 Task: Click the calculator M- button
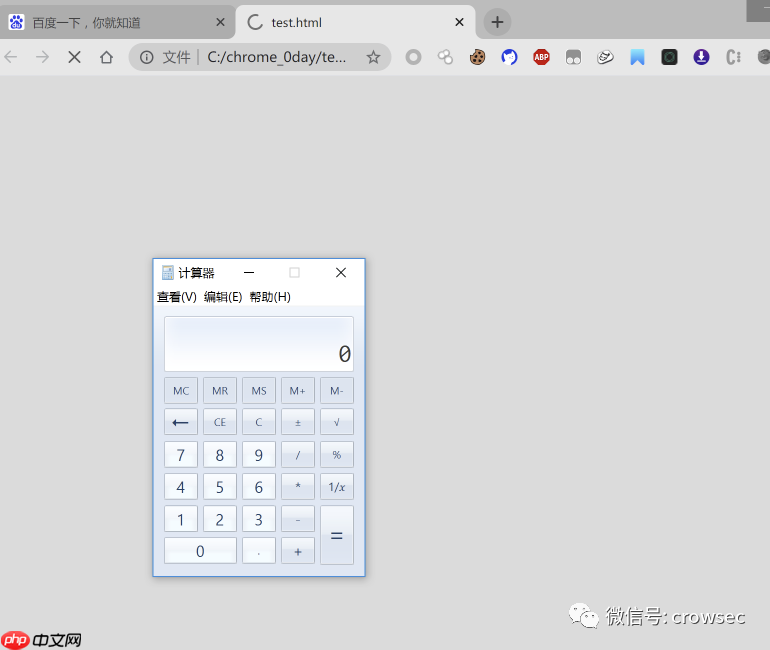[x=337, y=391]
